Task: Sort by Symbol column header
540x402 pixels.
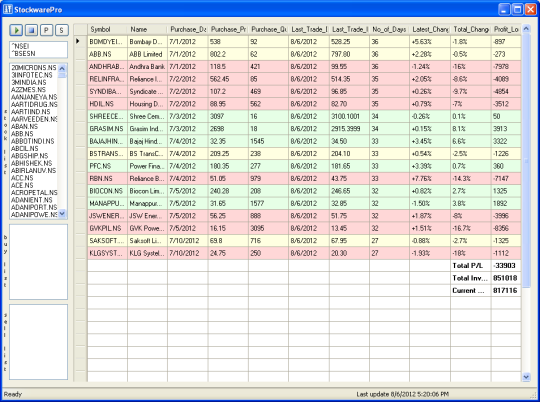Action: click(x=107, y=30)
